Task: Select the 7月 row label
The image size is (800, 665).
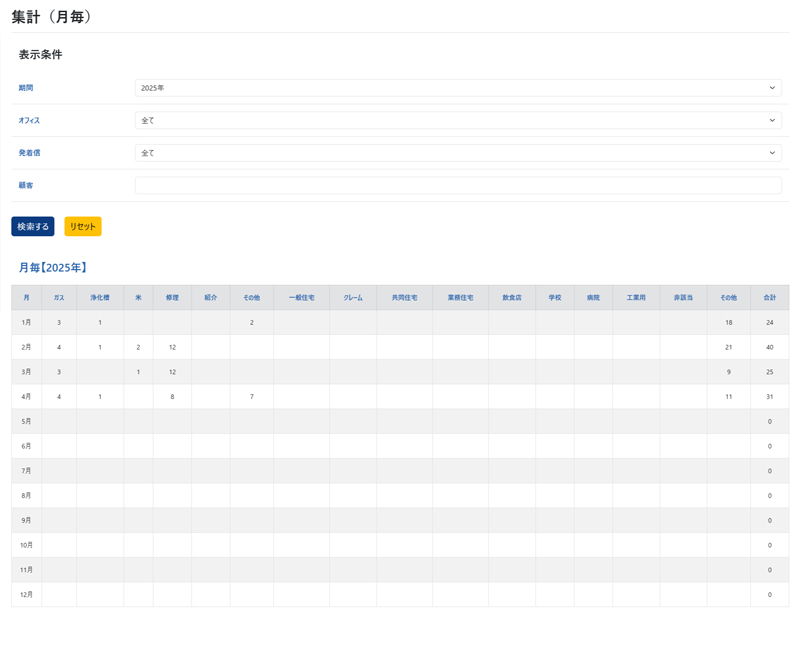Action: (27, 471)
